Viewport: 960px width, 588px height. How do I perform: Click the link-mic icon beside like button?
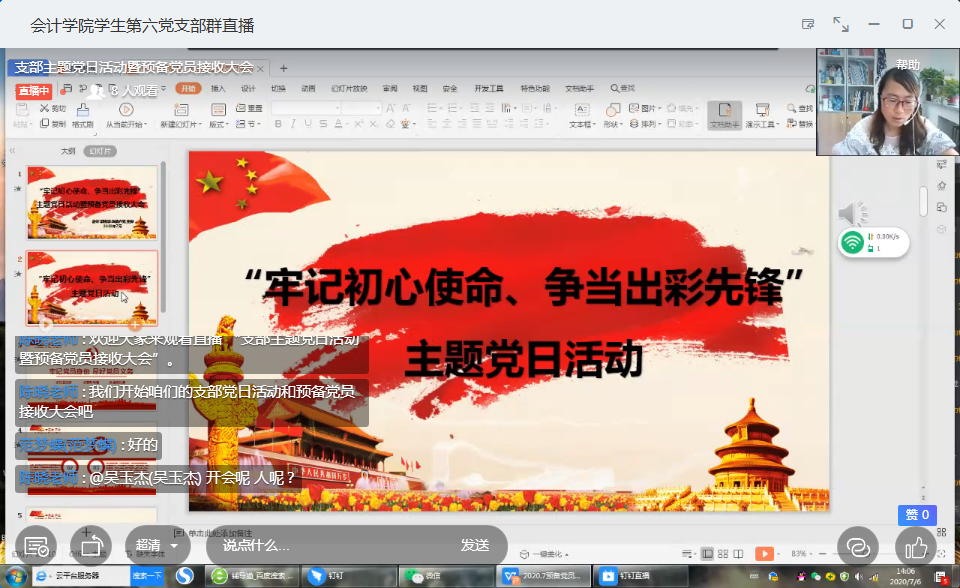(x=857, y=546)
